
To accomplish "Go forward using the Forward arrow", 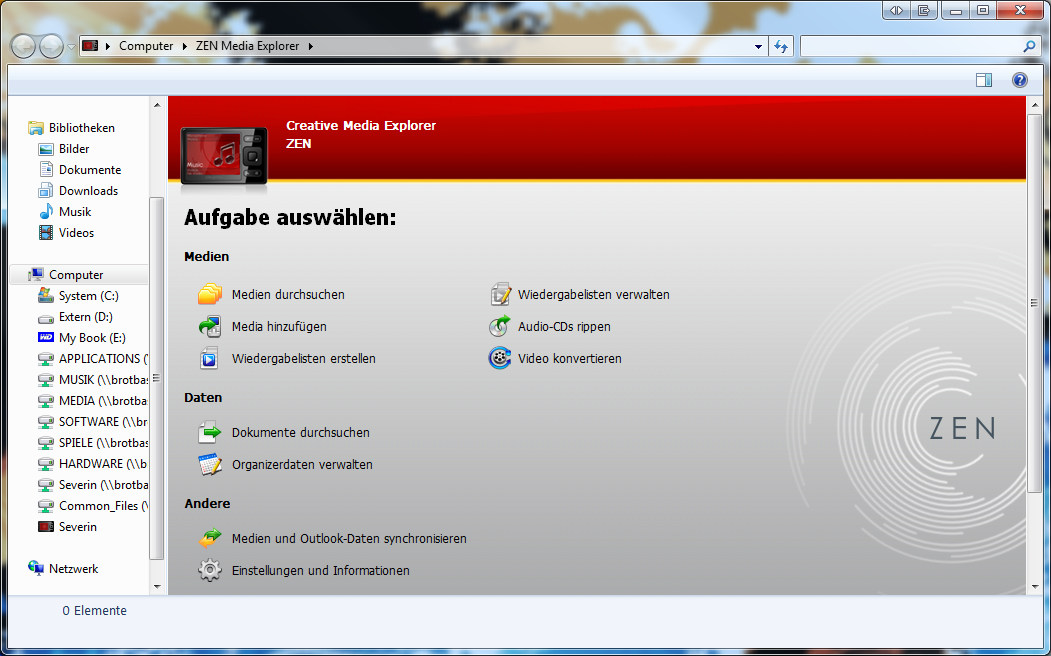I will point(52,46).
